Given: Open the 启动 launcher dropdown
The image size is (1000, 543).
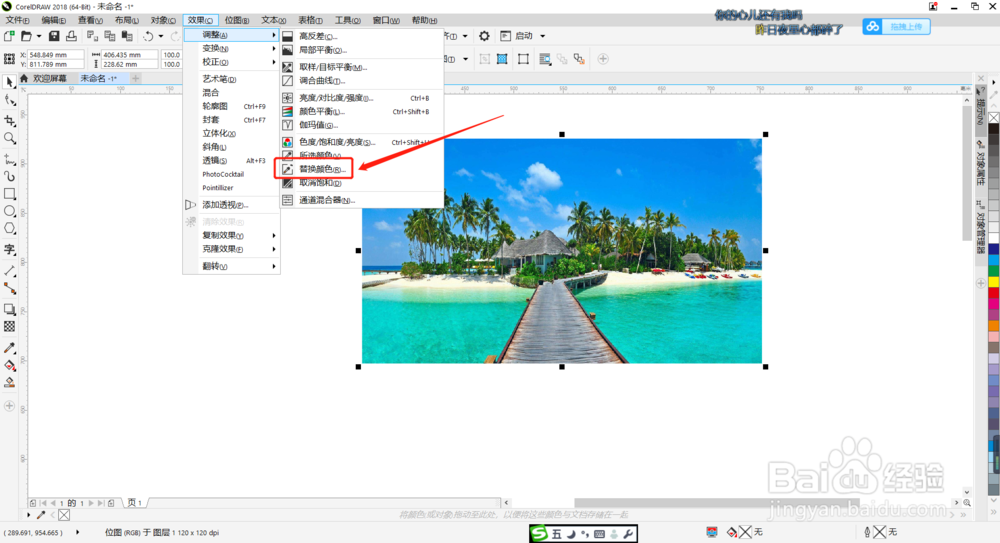Looking at the screenshot, I should [x=543, y=36].
